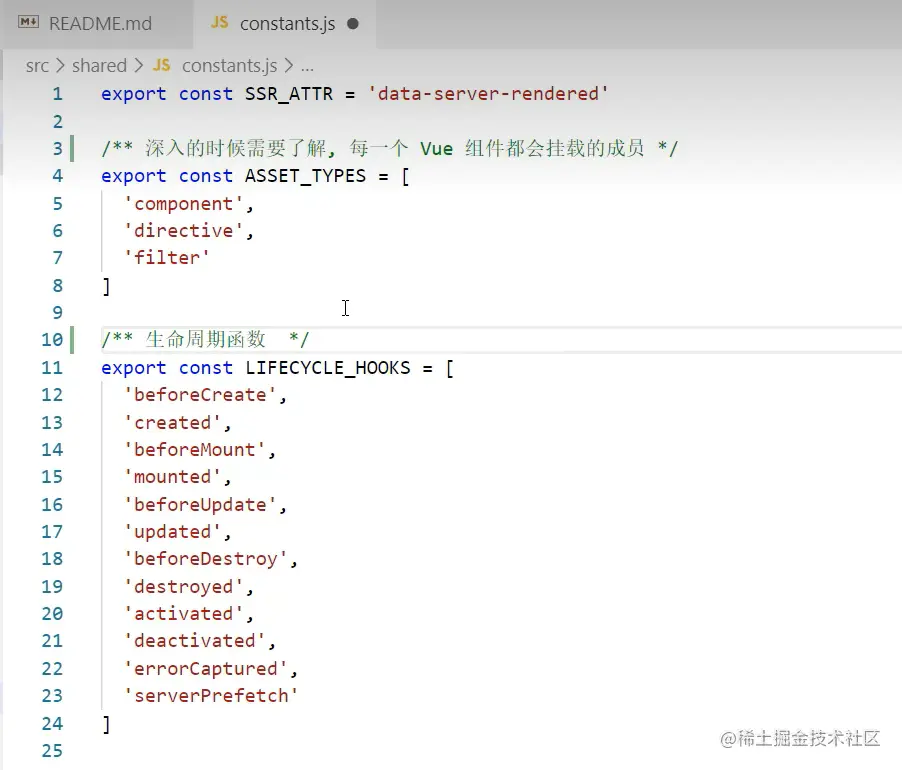Screen dimensions: 902x770
Task: Click the ASSET_TYPES constant name
Action: point(305,175)
